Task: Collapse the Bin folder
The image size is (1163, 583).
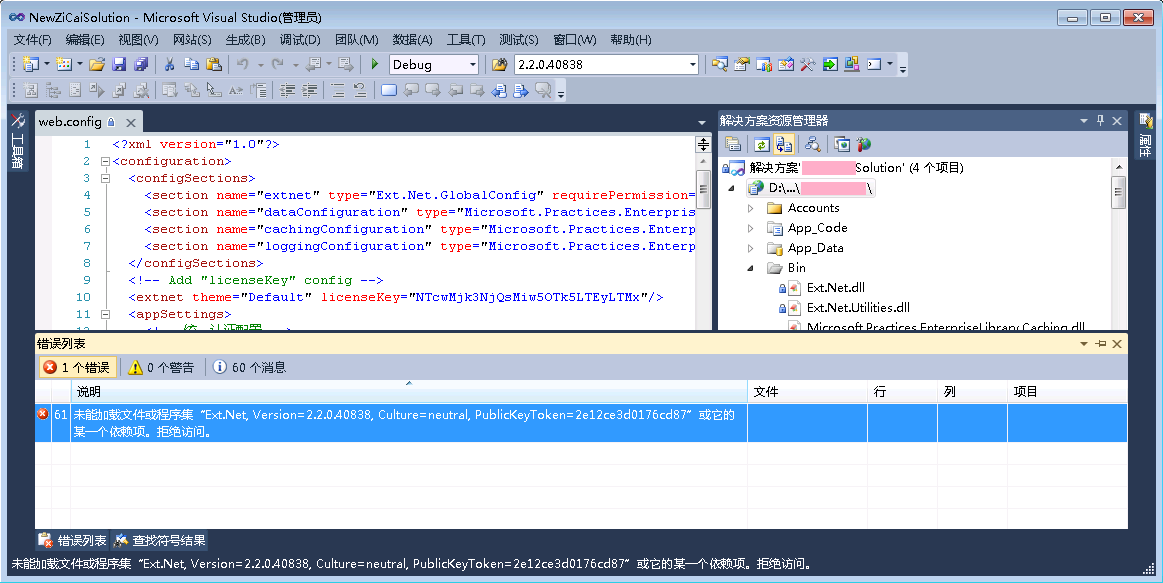Action: pos(751,269)
